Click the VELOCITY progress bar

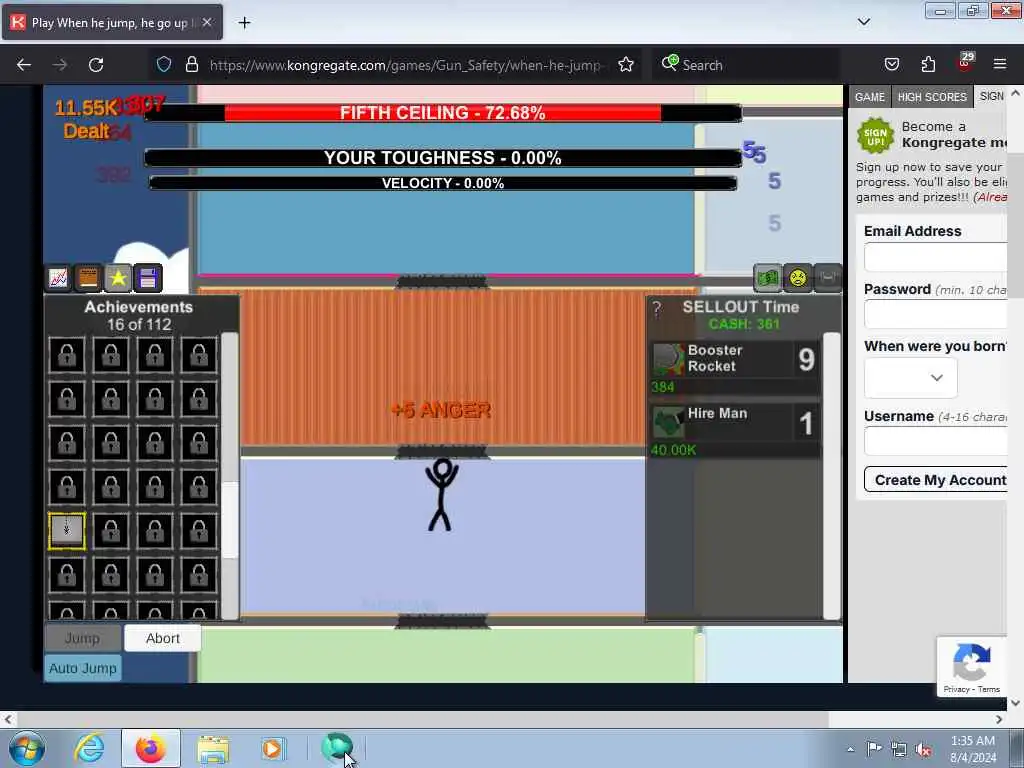(x=443, y=183)
